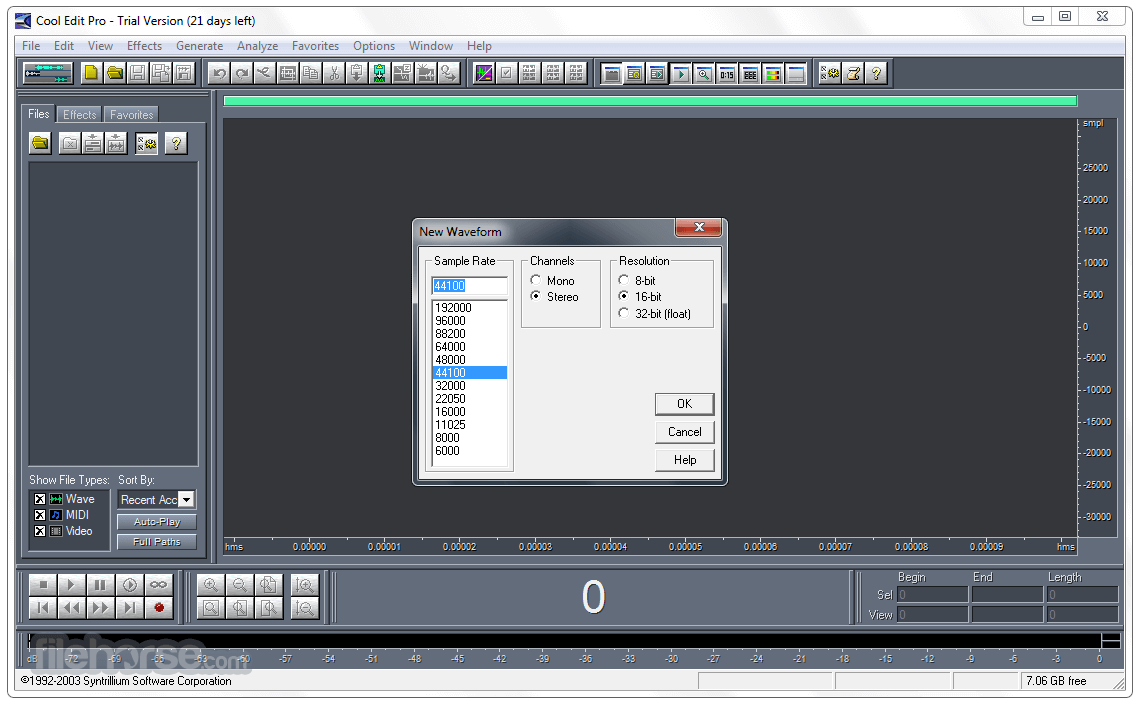Click the Sample Rate input field
Viewport: 1141px width, 705px height.
(469, 286)
